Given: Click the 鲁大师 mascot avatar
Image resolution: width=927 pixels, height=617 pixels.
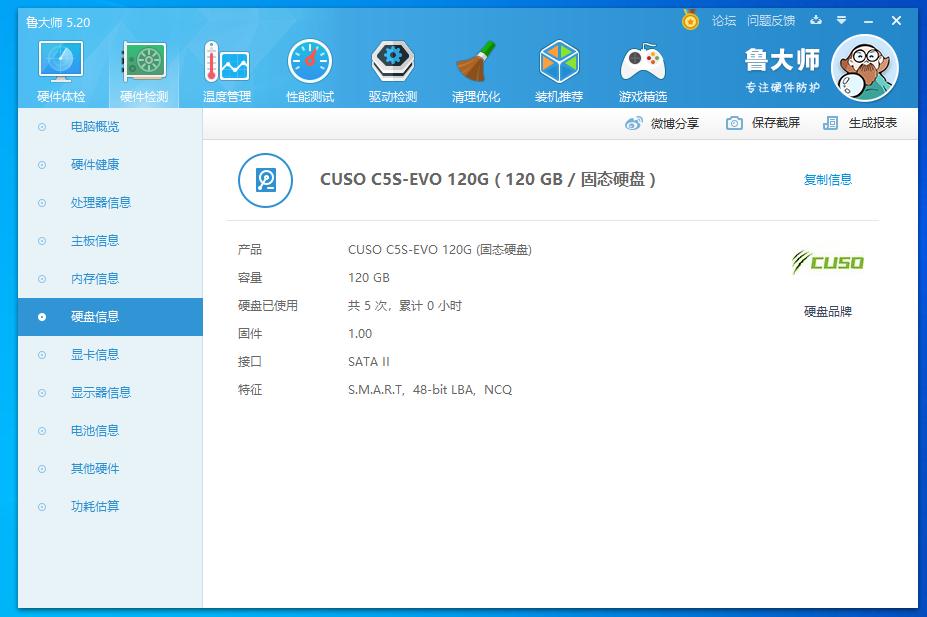Looking at the screenshot, I should click(864, 66).
